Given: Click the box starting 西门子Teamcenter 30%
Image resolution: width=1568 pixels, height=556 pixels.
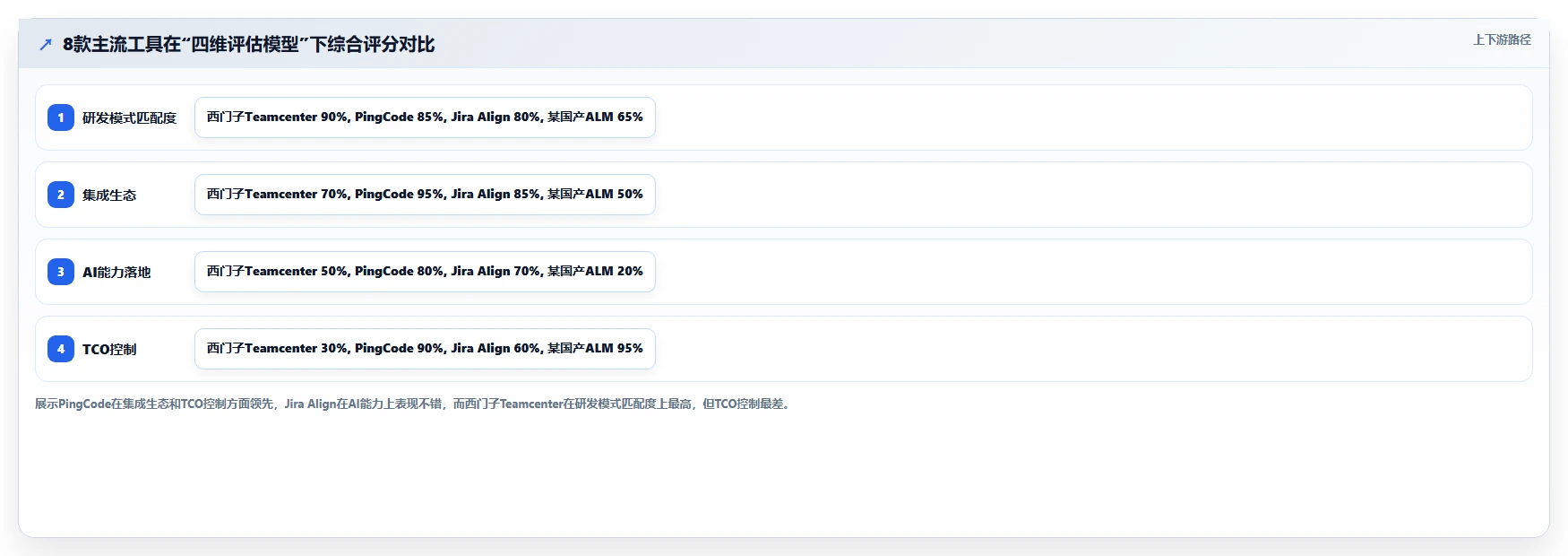Looking at the screenshot, I should tap(425, 349).
